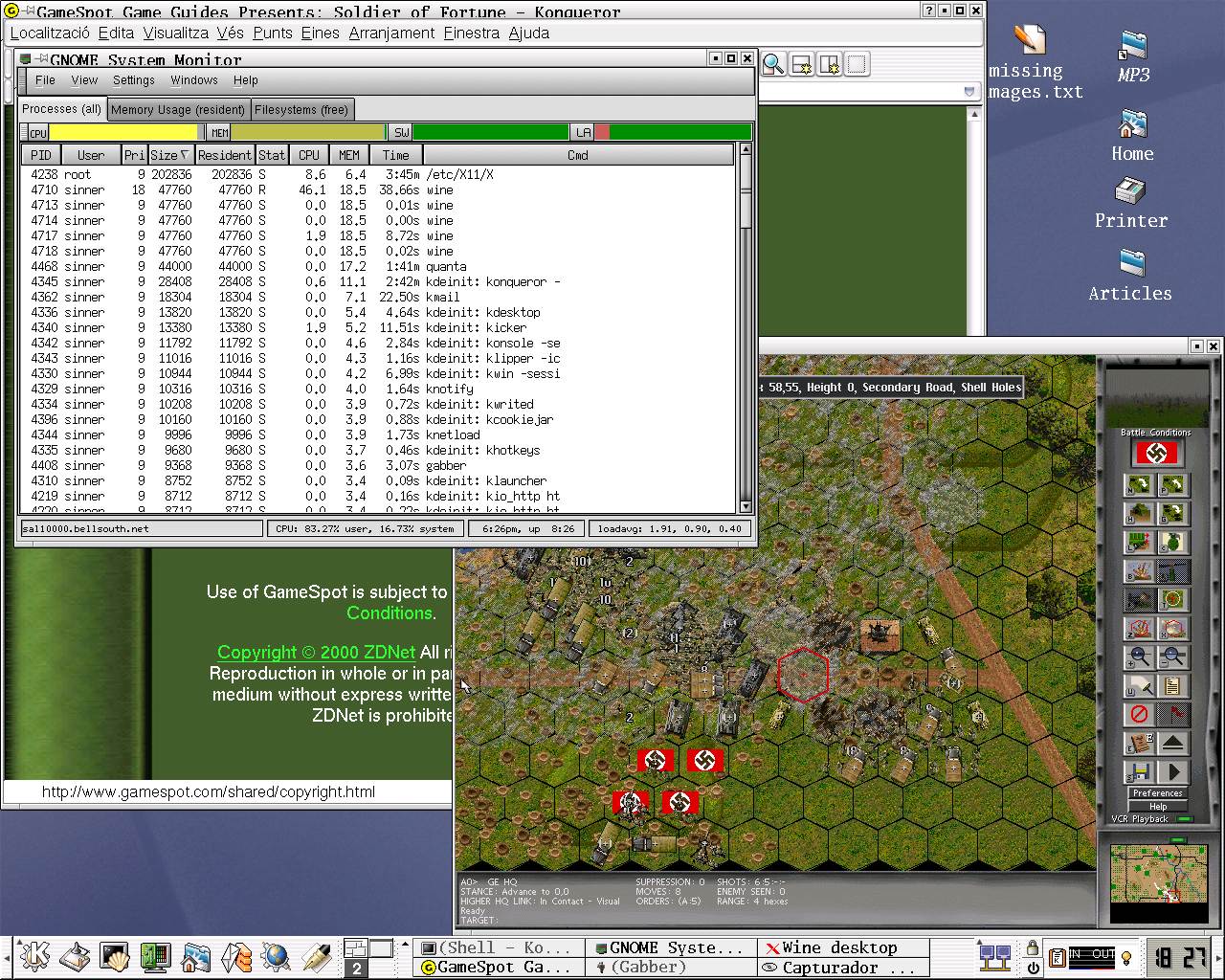Image resolution: width=1225 pixels, height=980 pixels.
Task: Open Settings menu in GNOME System Monitor
Action: (x=133, y=80)
